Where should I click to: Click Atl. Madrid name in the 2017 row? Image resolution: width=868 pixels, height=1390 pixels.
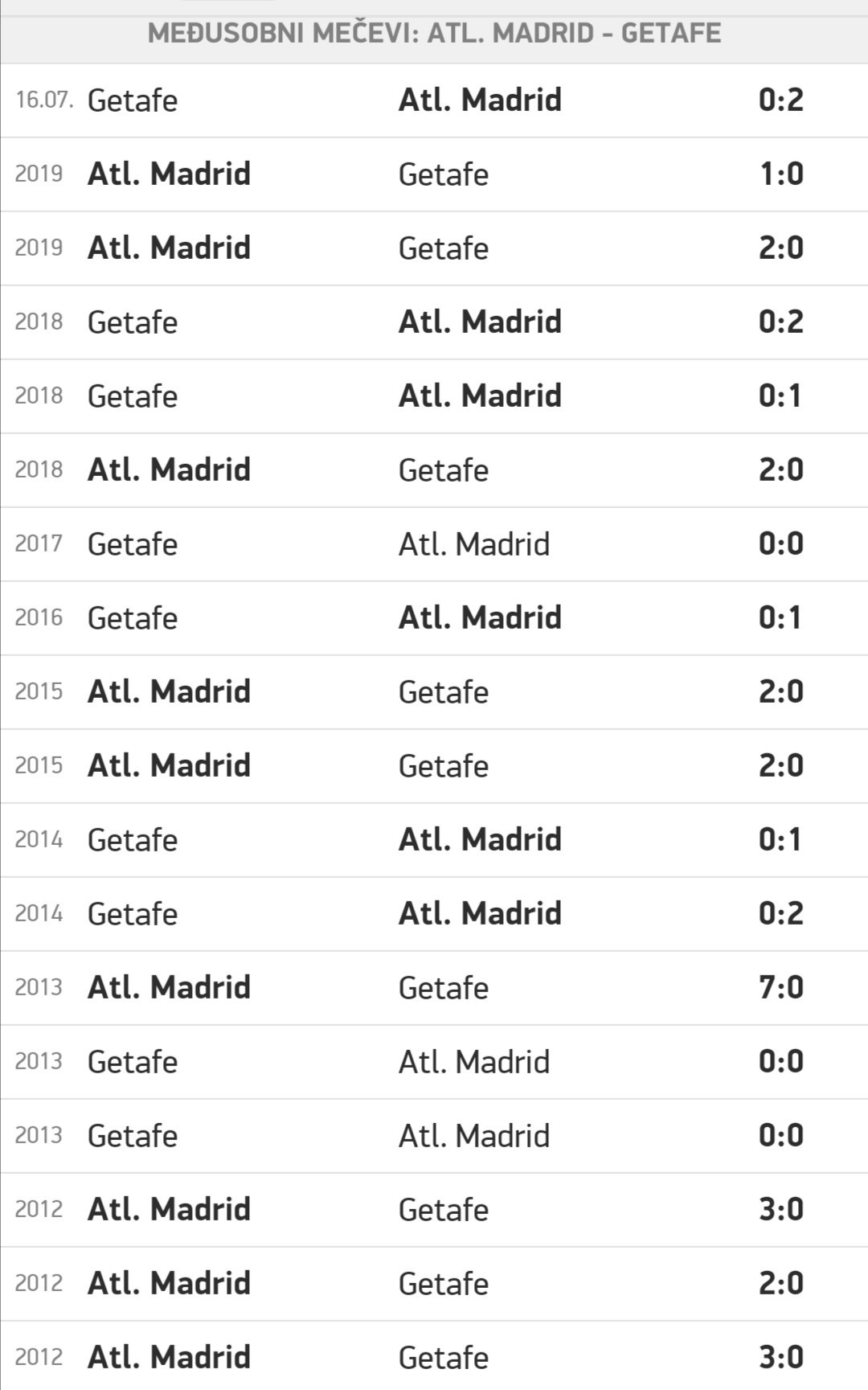pos(474,544)
